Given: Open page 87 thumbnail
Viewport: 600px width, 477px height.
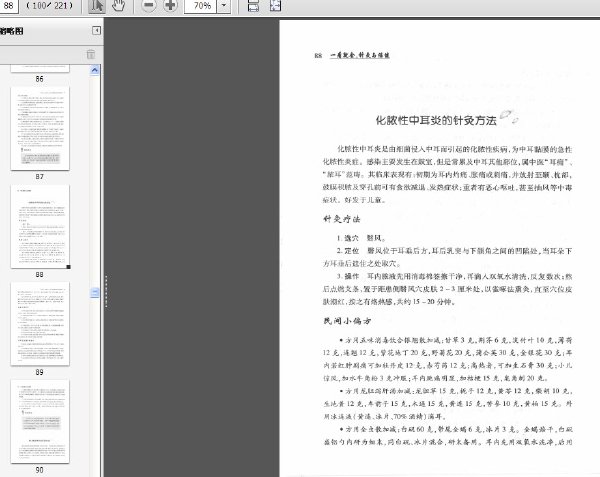Looking at the screenshot, I should [40, 129].
